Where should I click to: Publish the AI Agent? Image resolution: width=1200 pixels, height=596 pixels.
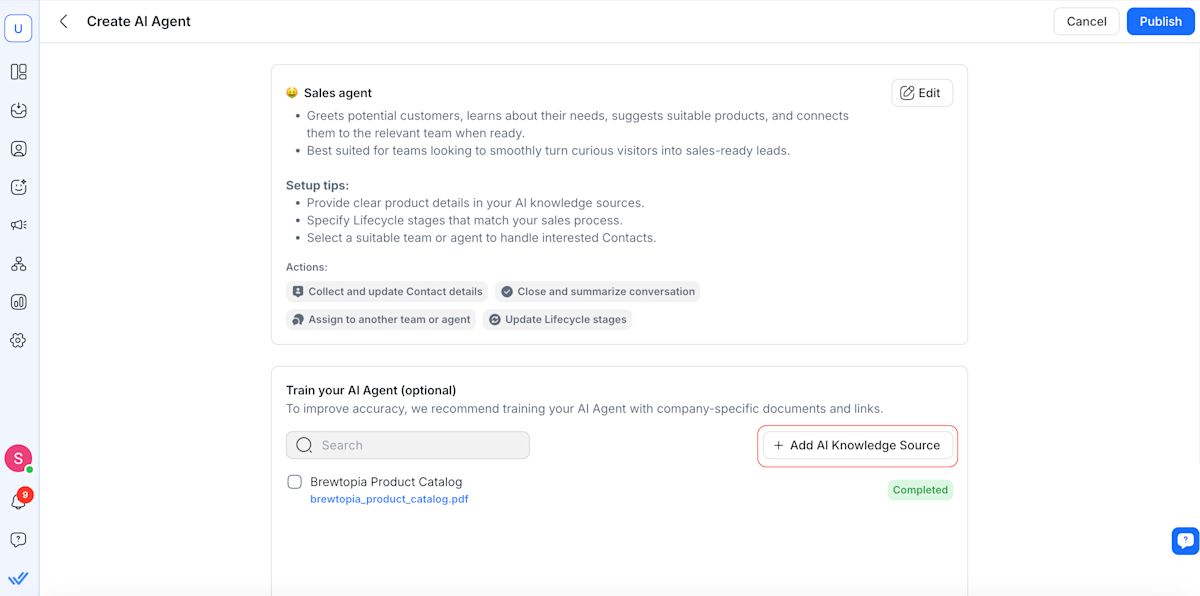click(1160, 21)
